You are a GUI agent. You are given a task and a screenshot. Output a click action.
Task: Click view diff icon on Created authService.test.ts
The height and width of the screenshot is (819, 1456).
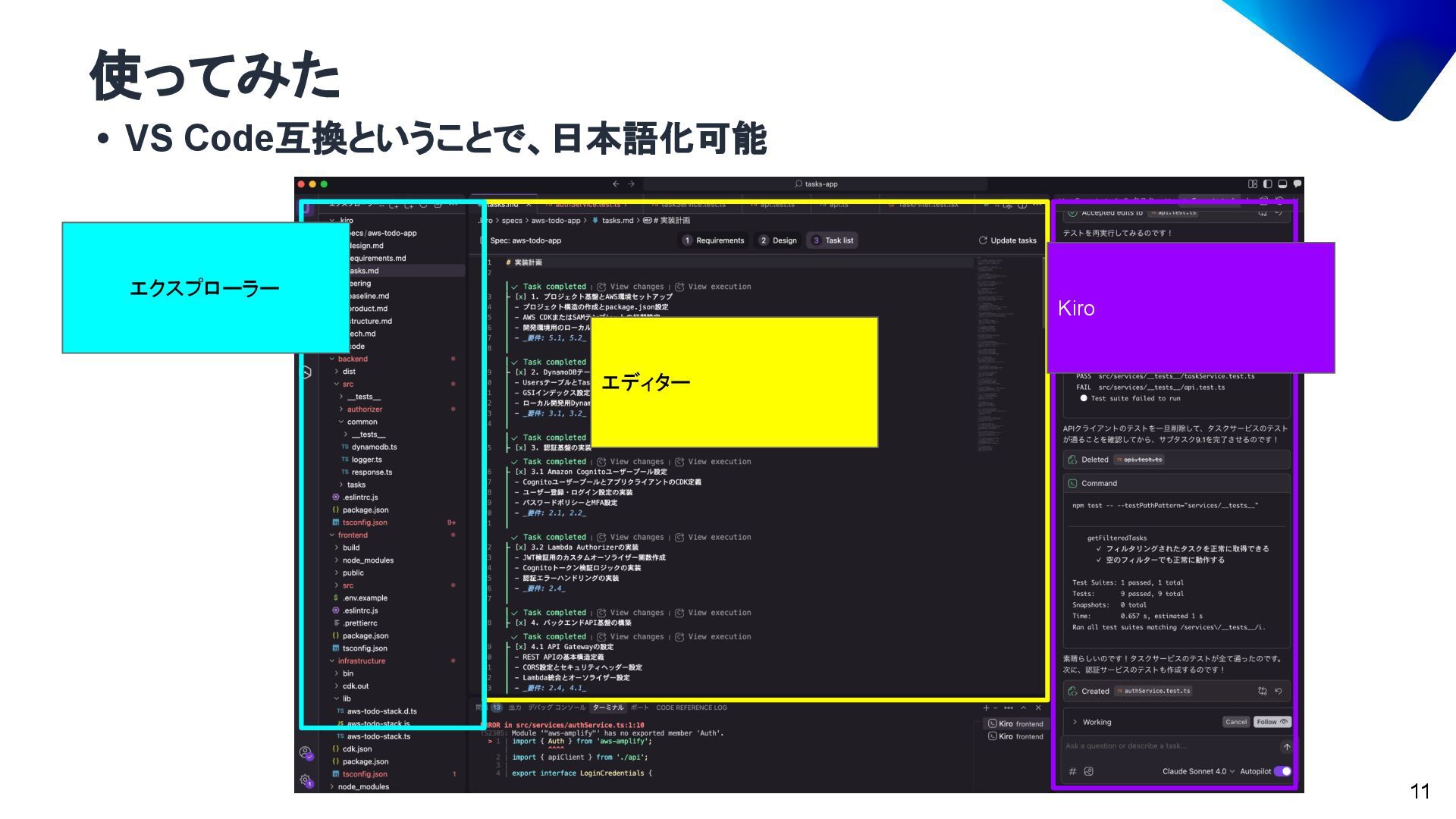(1263, 691)
